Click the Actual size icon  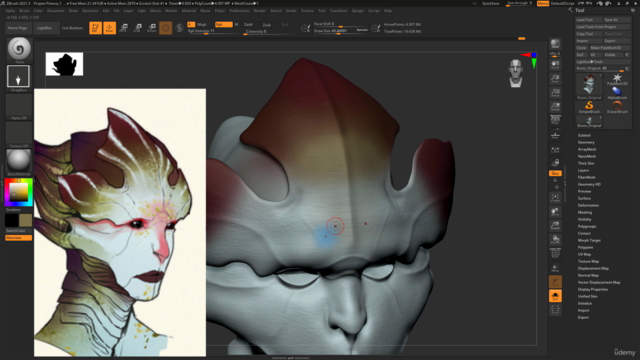pyautogui.click(x=555, y=93)
